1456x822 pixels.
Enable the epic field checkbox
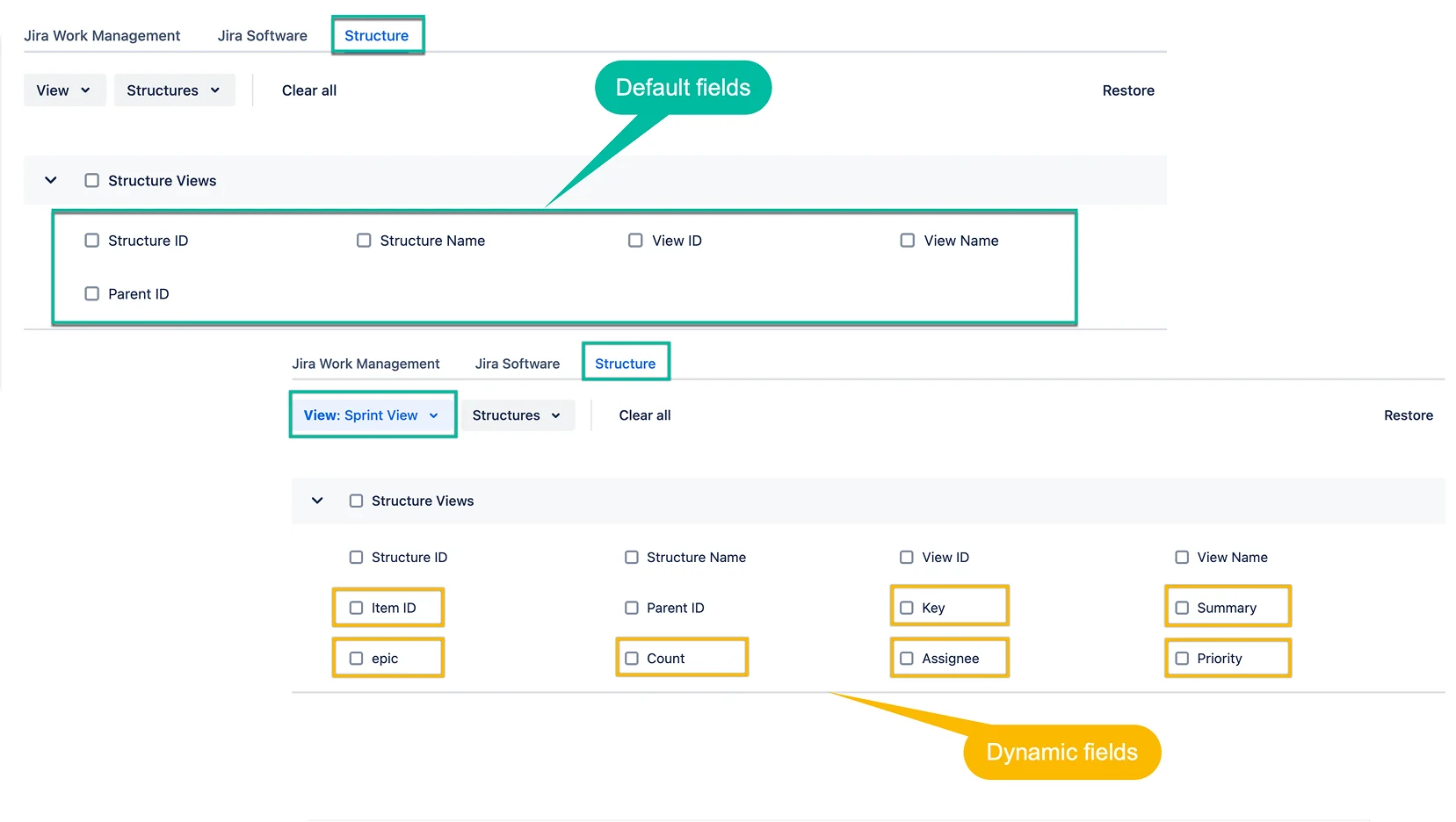pyautogui.click(x=356, y=659)
